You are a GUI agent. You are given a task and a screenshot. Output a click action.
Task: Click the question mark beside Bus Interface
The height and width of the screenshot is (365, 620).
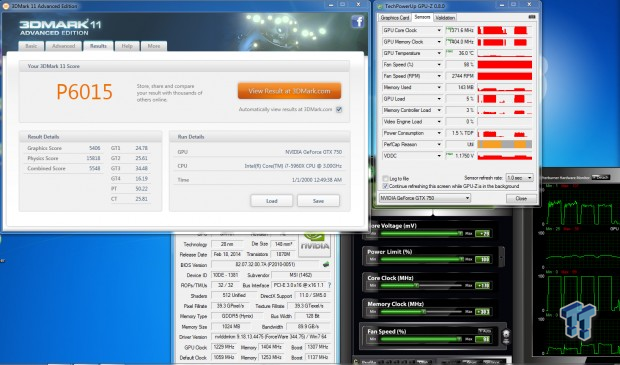pos(329,285)
